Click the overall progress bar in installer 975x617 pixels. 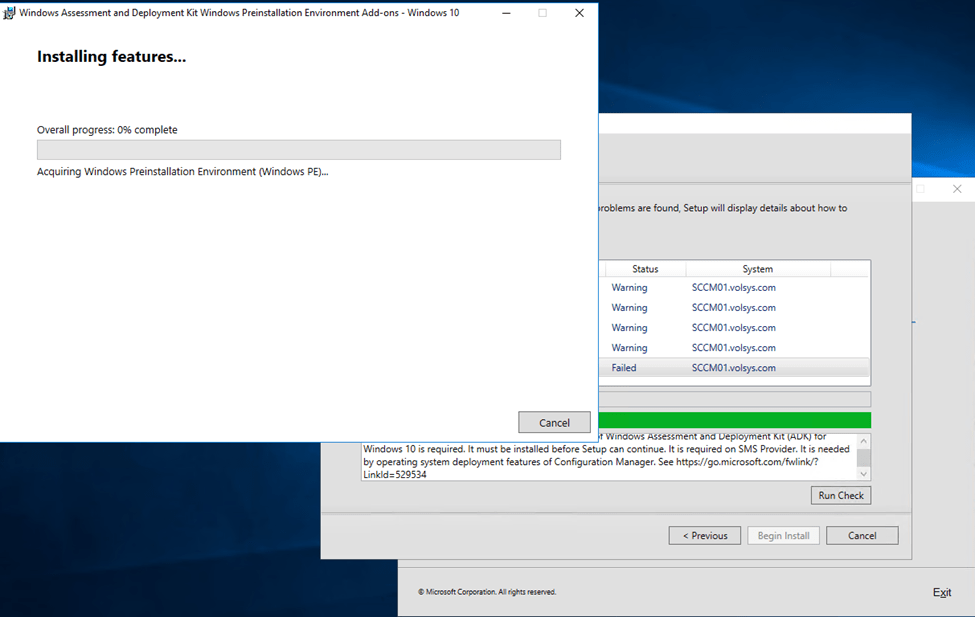pyautogui.click(x=298, y=150)
